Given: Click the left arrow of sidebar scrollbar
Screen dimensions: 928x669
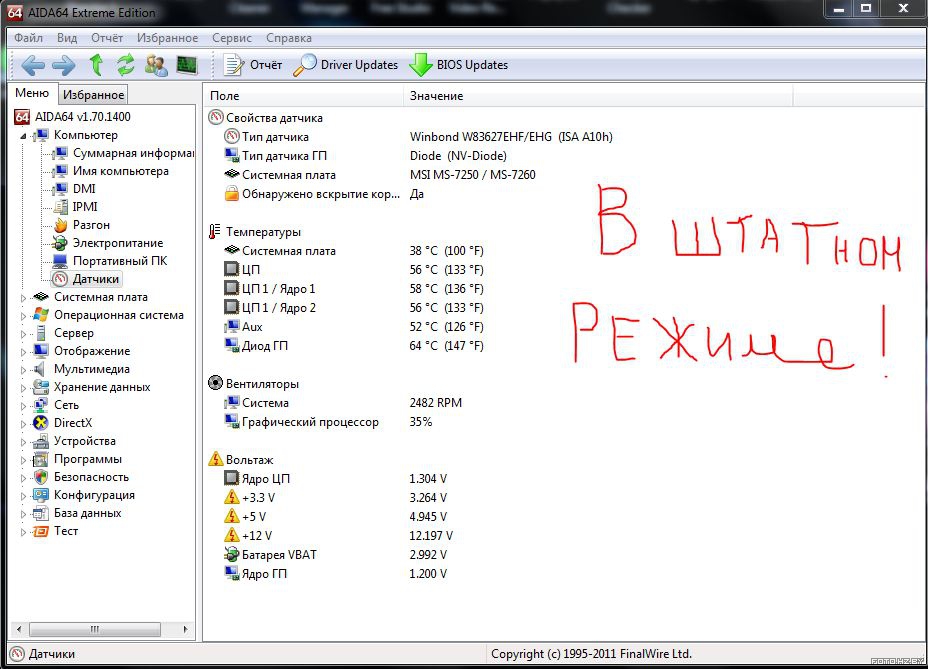Looking at the screenshot, I should tap(19, 629).
